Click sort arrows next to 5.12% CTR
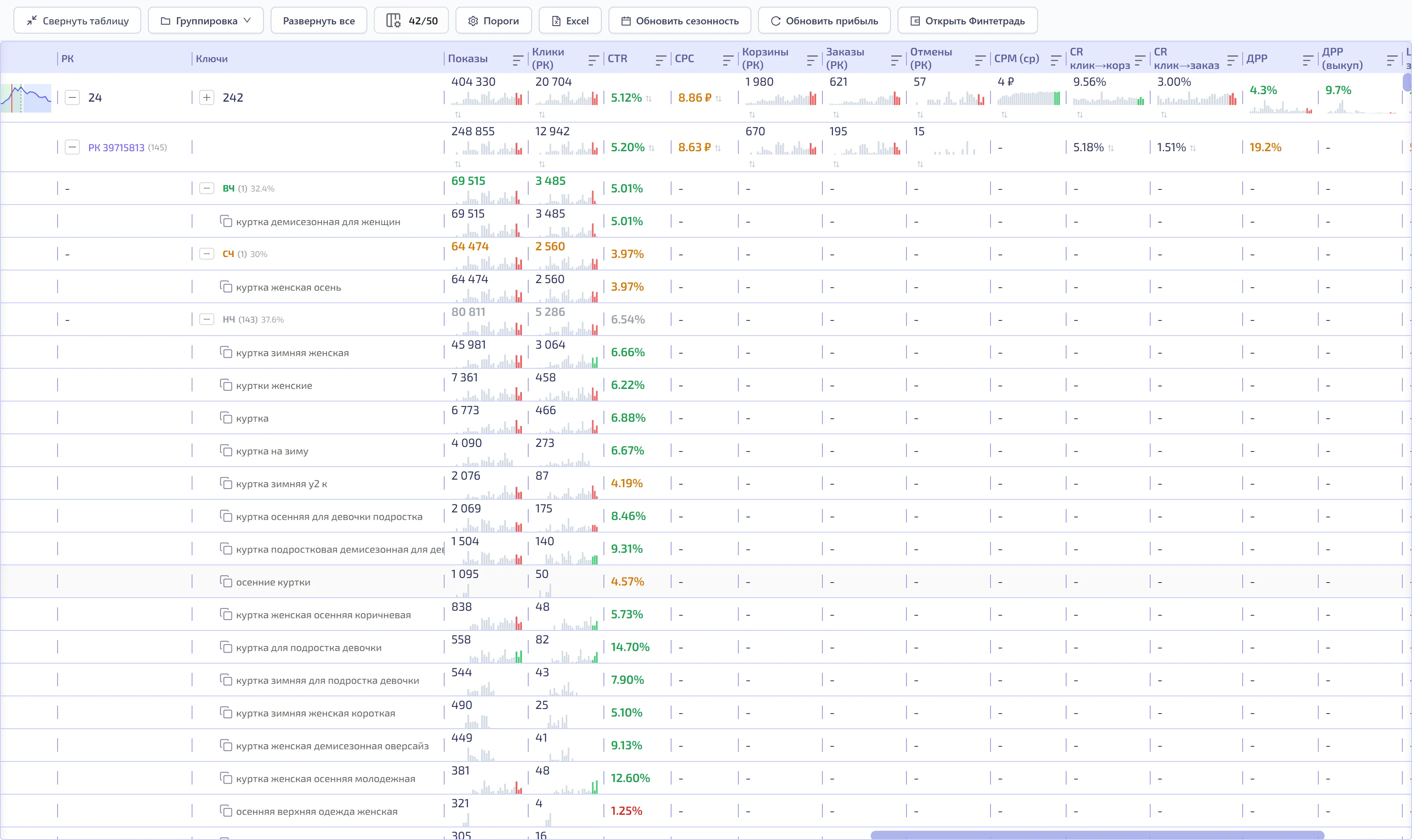The height and width of the screenshot is (840, 1412). [x=648, y=99]
